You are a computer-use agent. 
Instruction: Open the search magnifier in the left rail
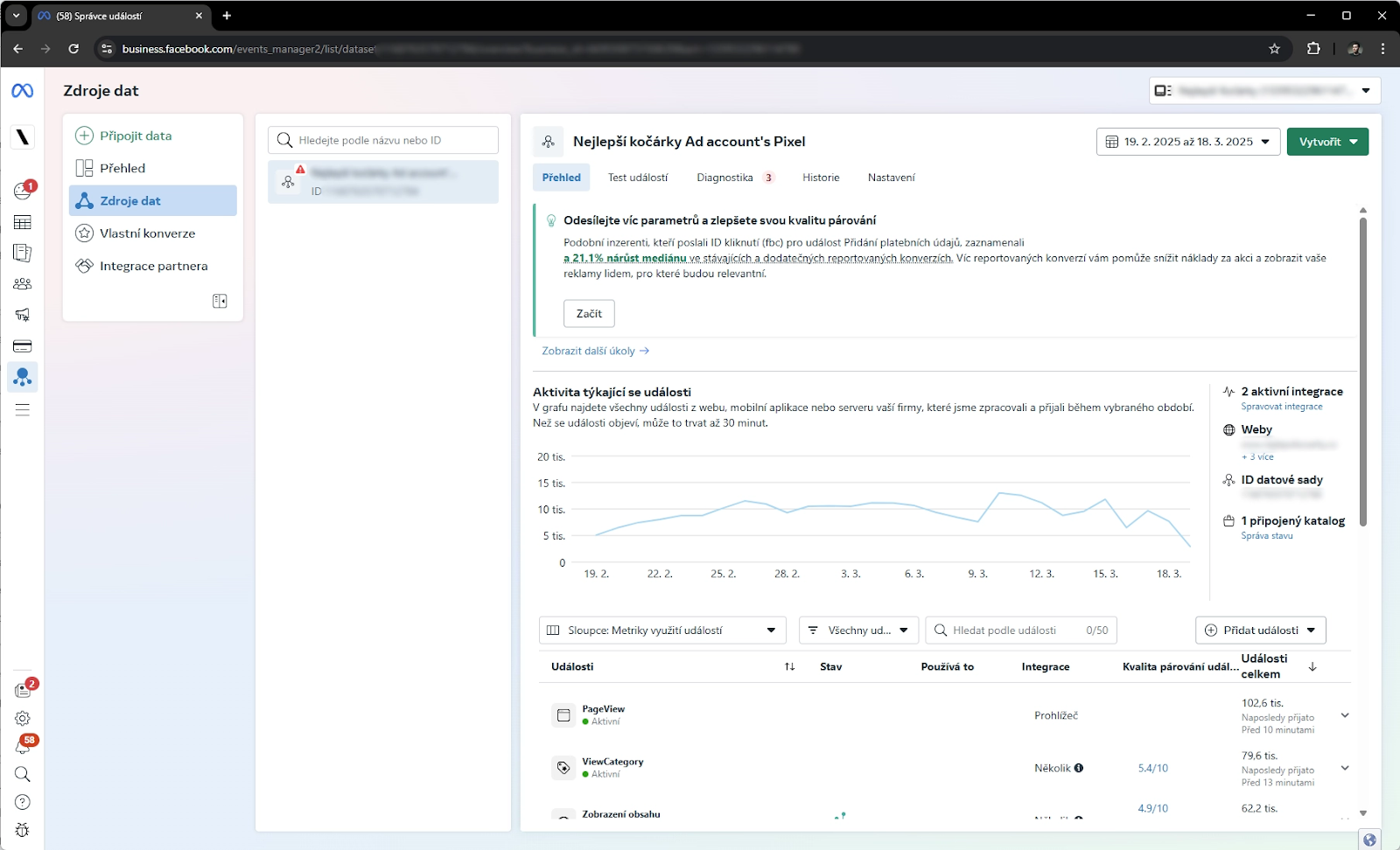click(x=23, y=774)
